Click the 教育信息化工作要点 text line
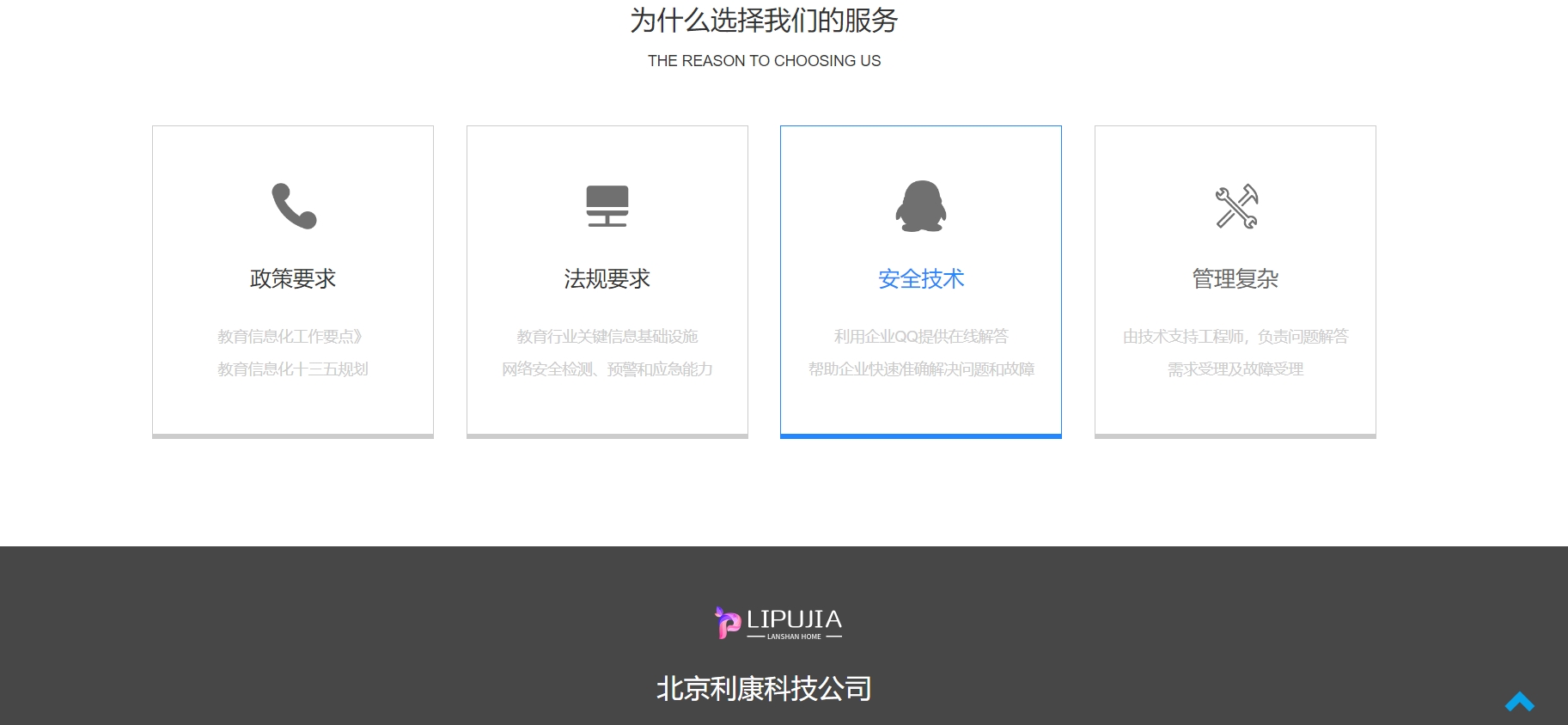The image size is (1568, 725). [x=290, y=337]
